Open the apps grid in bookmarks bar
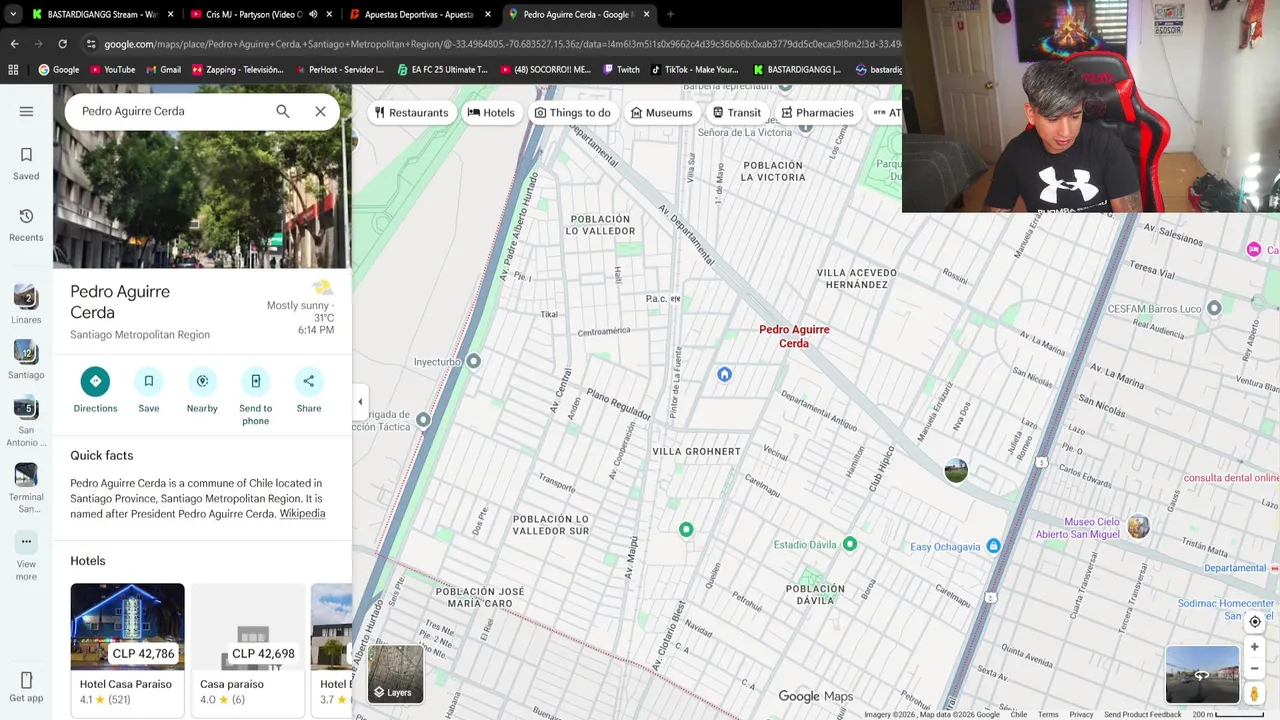Screen dimensions: 1280x720 click(13, 70)
